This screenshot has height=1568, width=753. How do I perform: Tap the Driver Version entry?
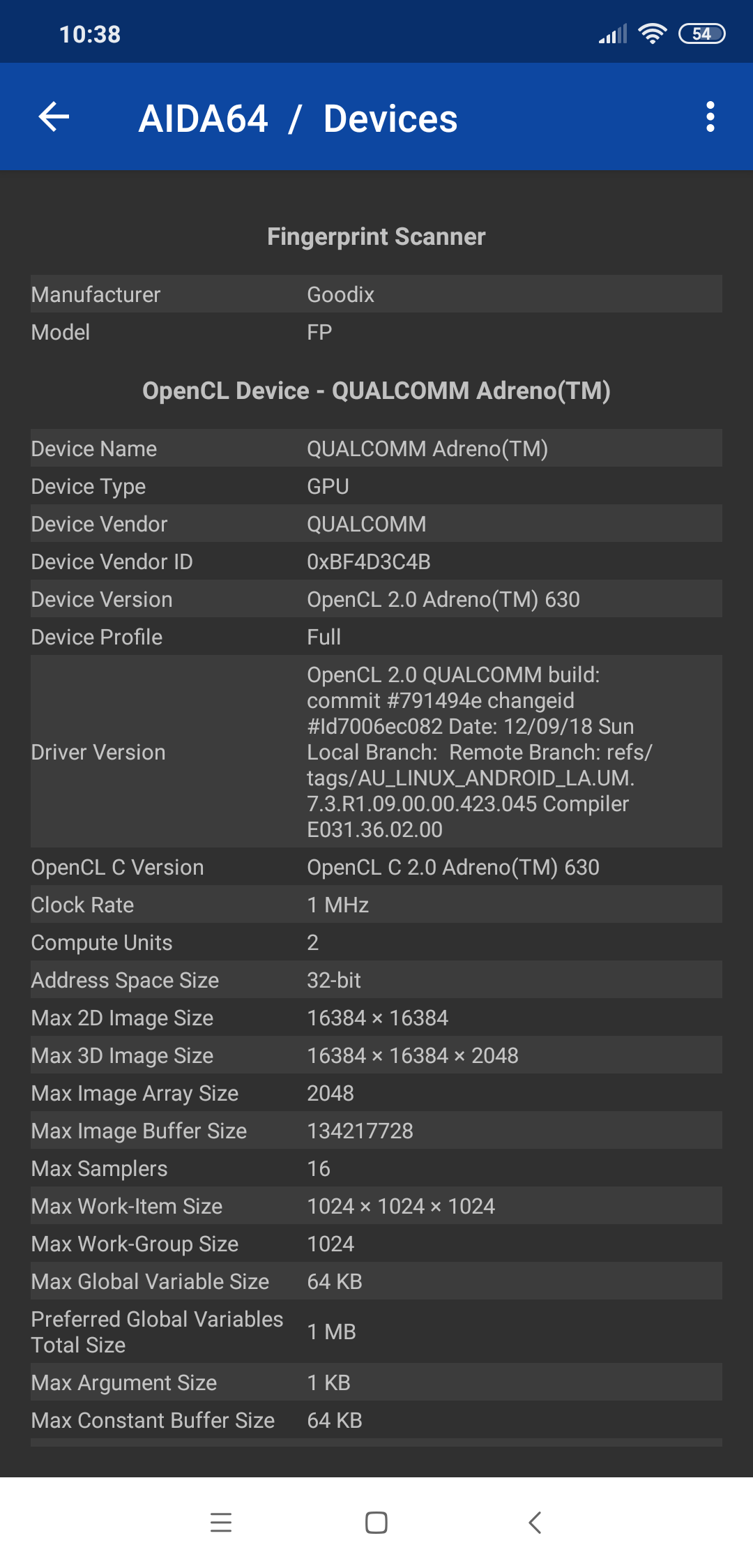[x=376, y=752]
